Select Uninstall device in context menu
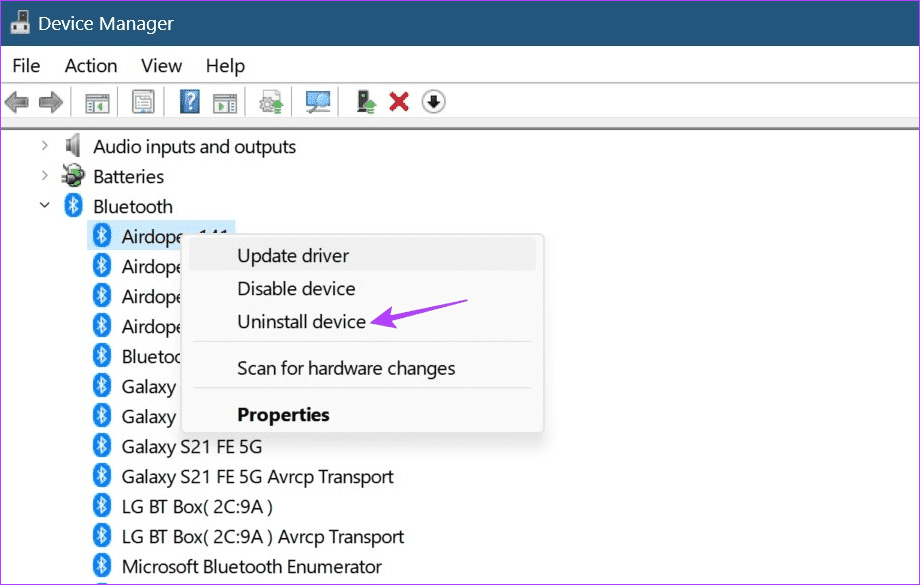The height and width of the screenshot is (585, 920). click(x=362, y=322)
